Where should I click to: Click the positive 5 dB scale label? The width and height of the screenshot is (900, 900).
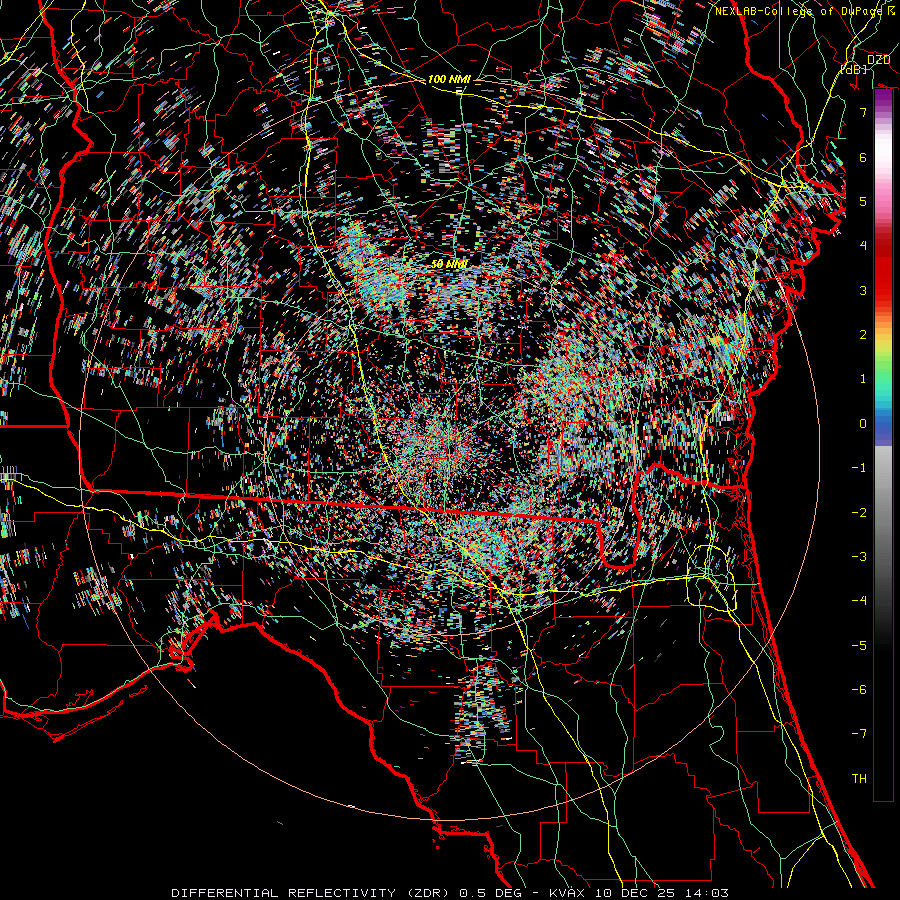[863, 201]
